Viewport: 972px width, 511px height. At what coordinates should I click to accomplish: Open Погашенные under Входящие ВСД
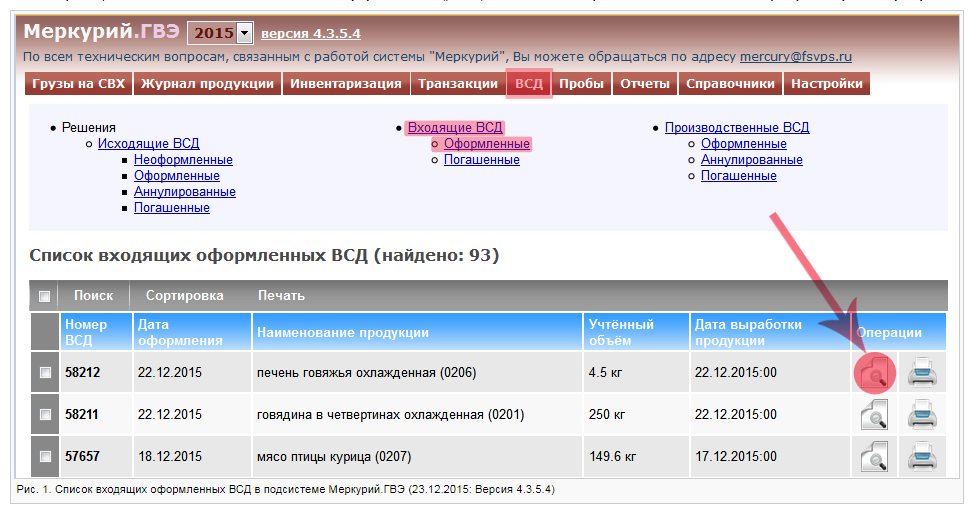click(481, 160)
